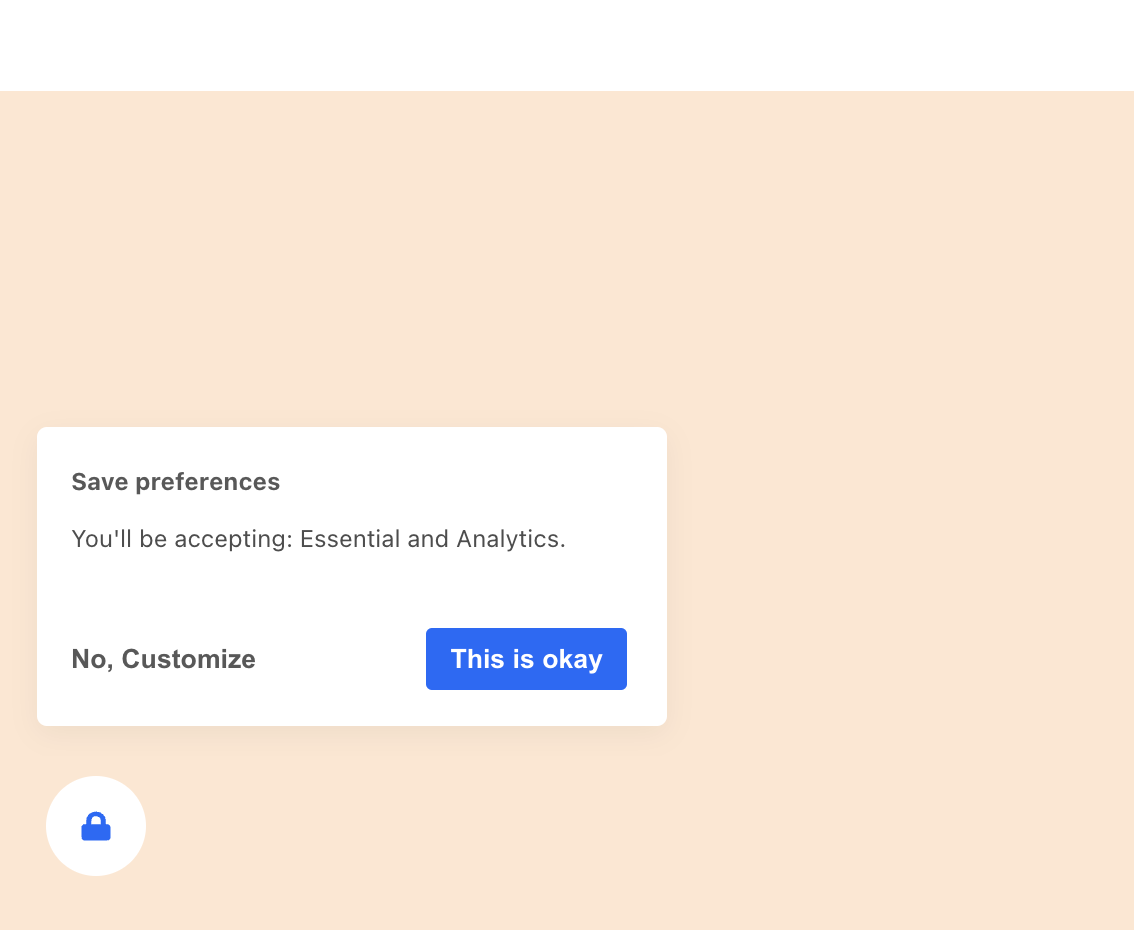This screenshot has height=930, width=1134.
Task: Click the blue padlock privacy icon
Action: (x=96, y=827)
